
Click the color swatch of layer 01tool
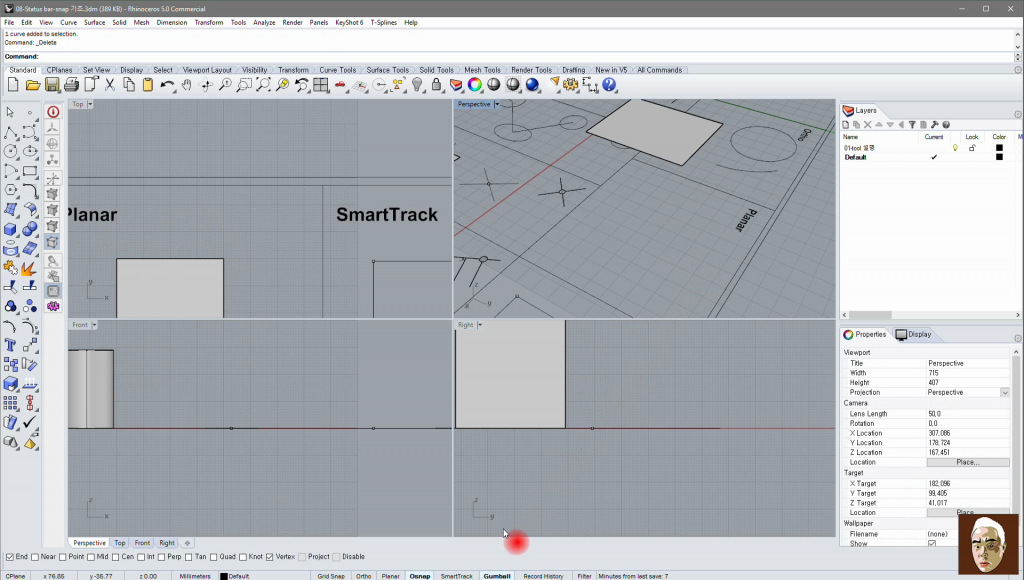pos(999,148)
